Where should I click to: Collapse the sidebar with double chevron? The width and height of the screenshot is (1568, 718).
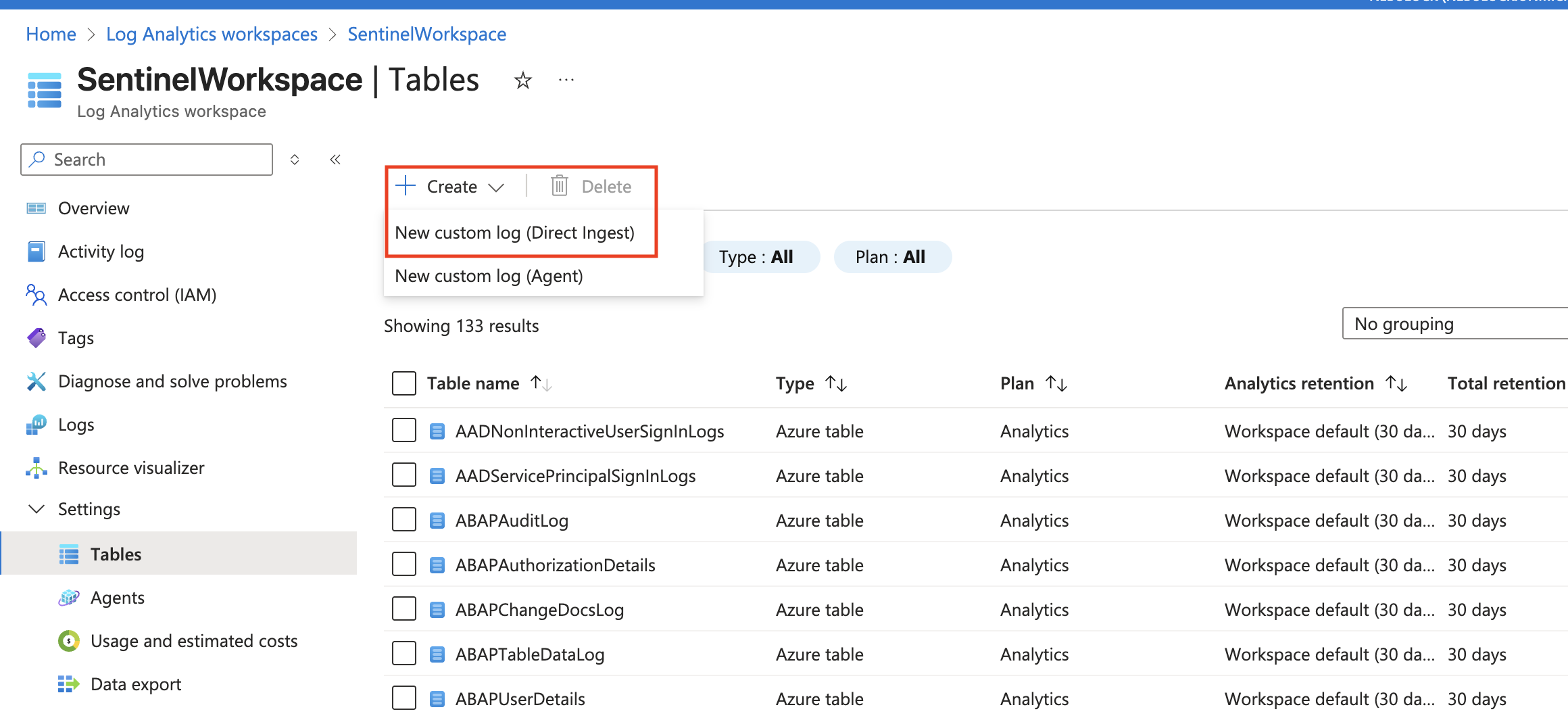point(335,160)
